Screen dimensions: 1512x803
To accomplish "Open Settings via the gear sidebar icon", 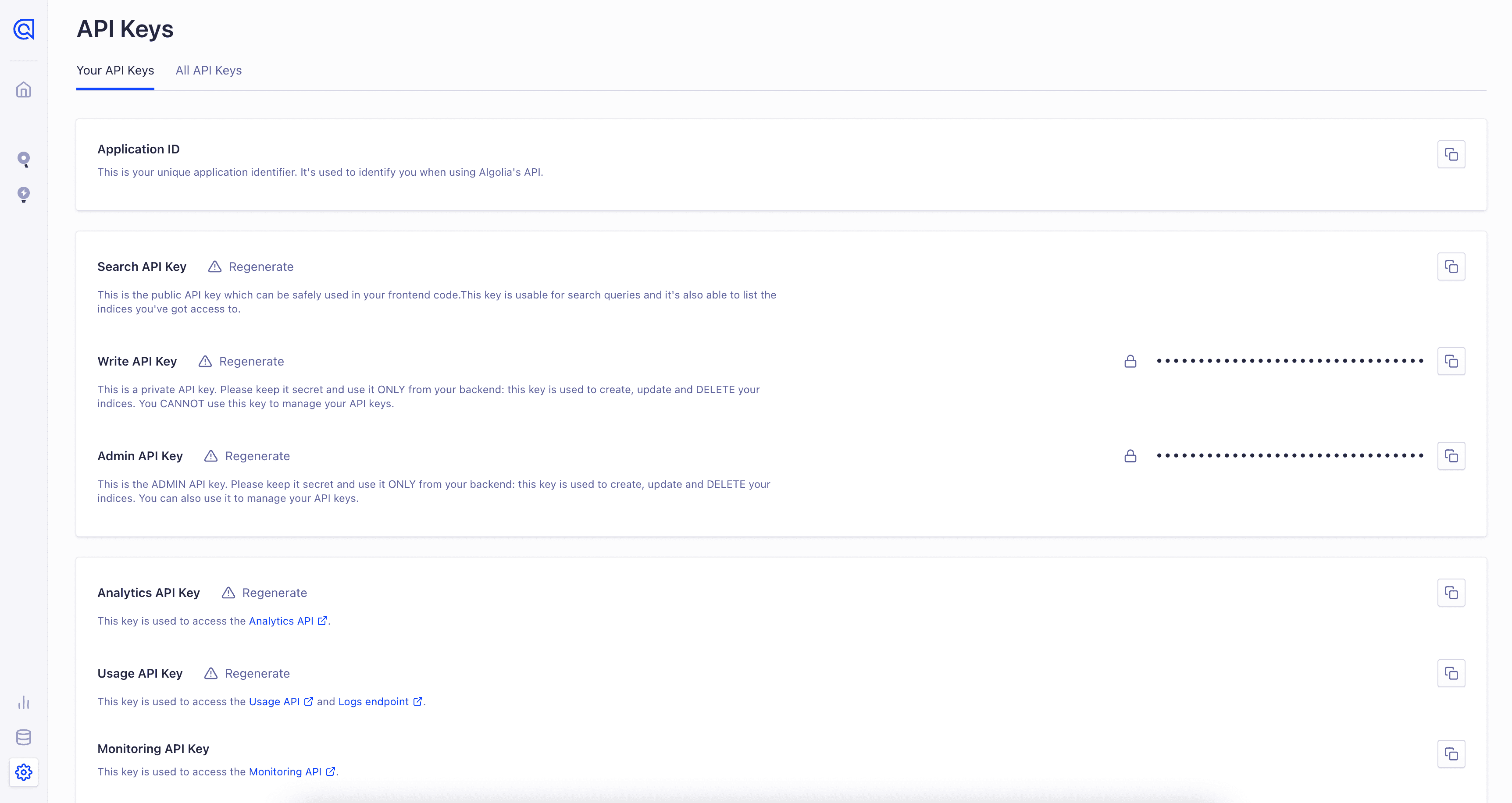I will pyautogui.click(x=24, y=772).
